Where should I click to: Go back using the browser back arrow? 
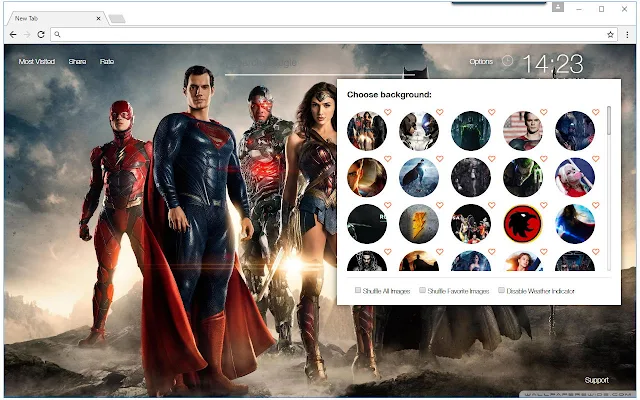click(x=13, y=35)
